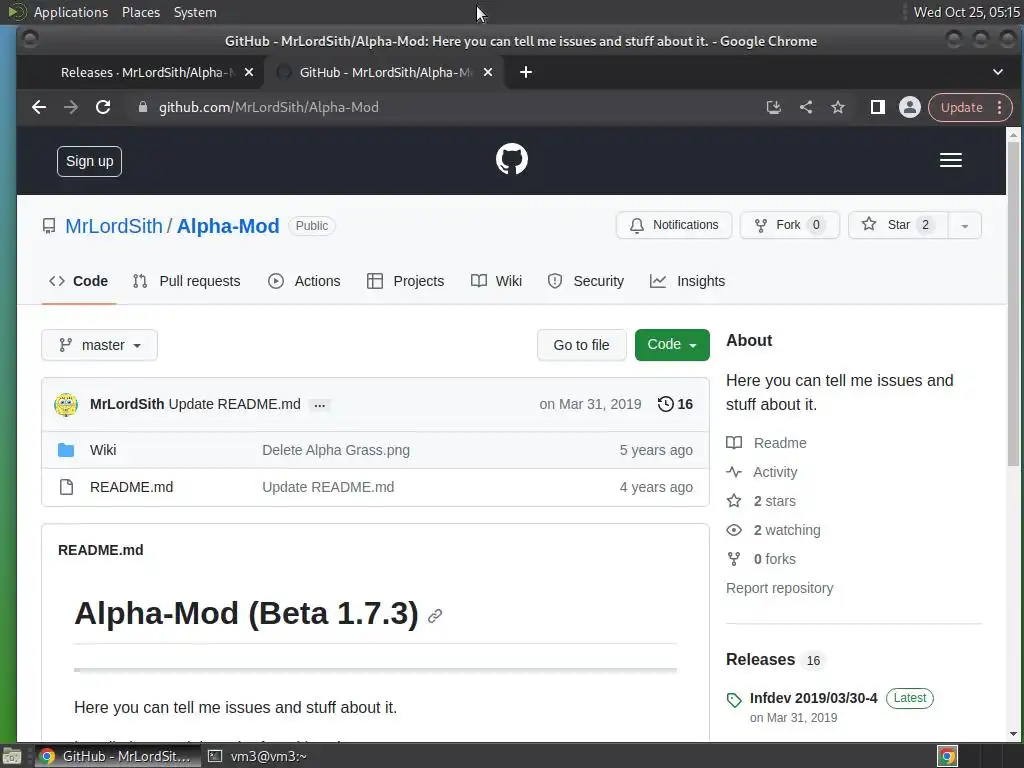Click the Infdev release tag icon

pos(734,700)
